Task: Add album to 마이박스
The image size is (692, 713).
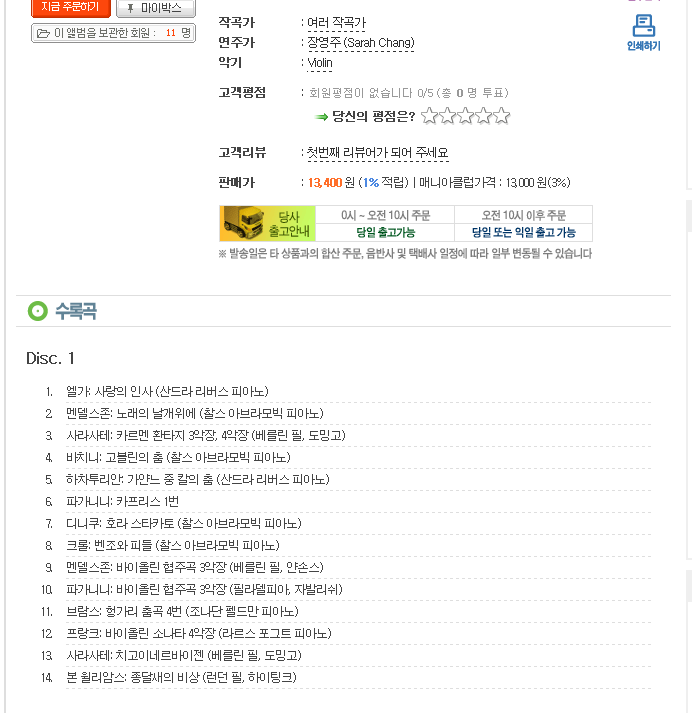Action: coord(155,8)
